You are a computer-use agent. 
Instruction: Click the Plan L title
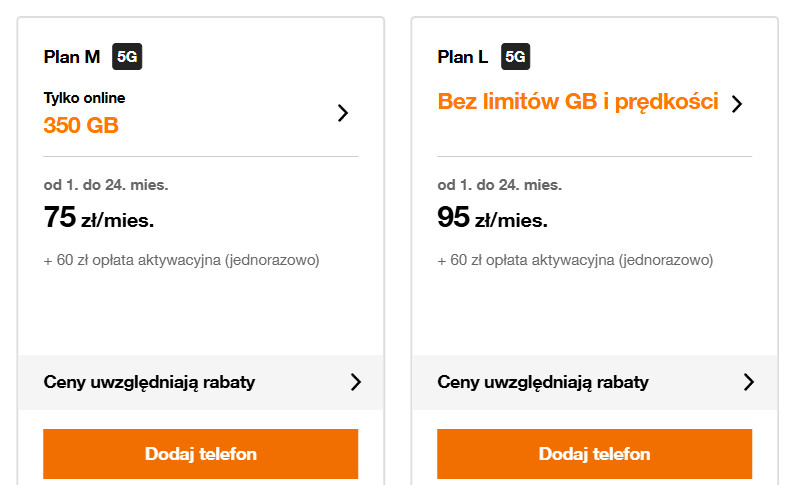[463, 57]
